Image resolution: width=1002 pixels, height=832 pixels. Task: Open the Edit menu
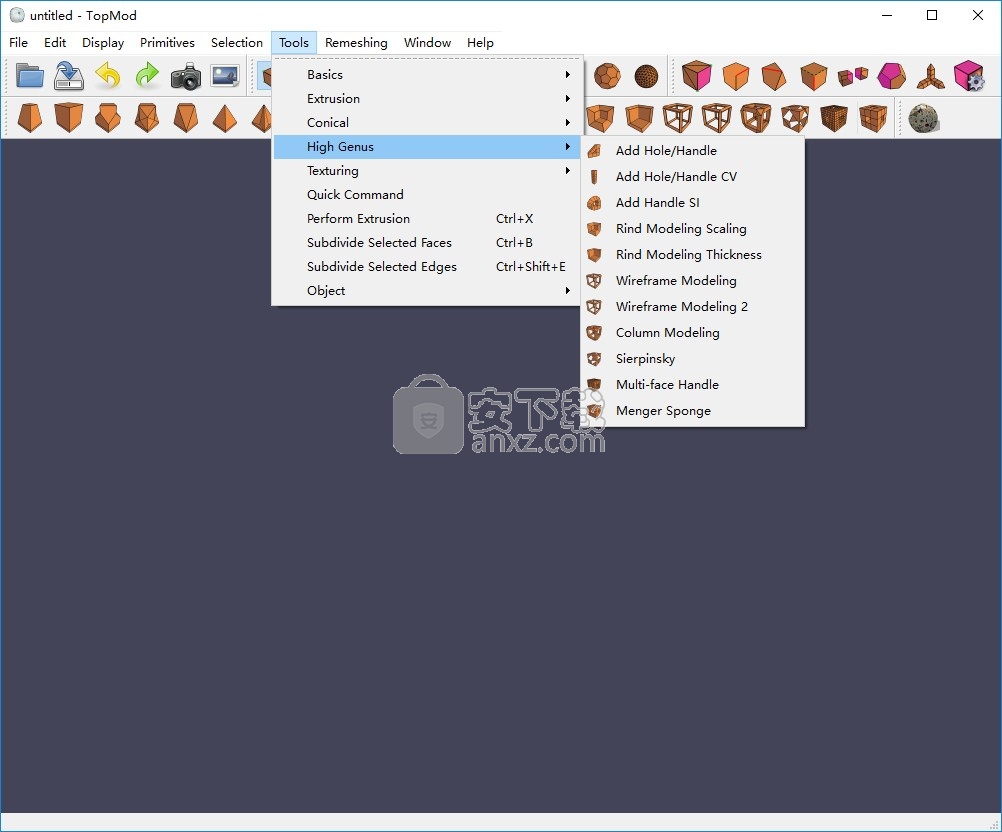point(55,43)
